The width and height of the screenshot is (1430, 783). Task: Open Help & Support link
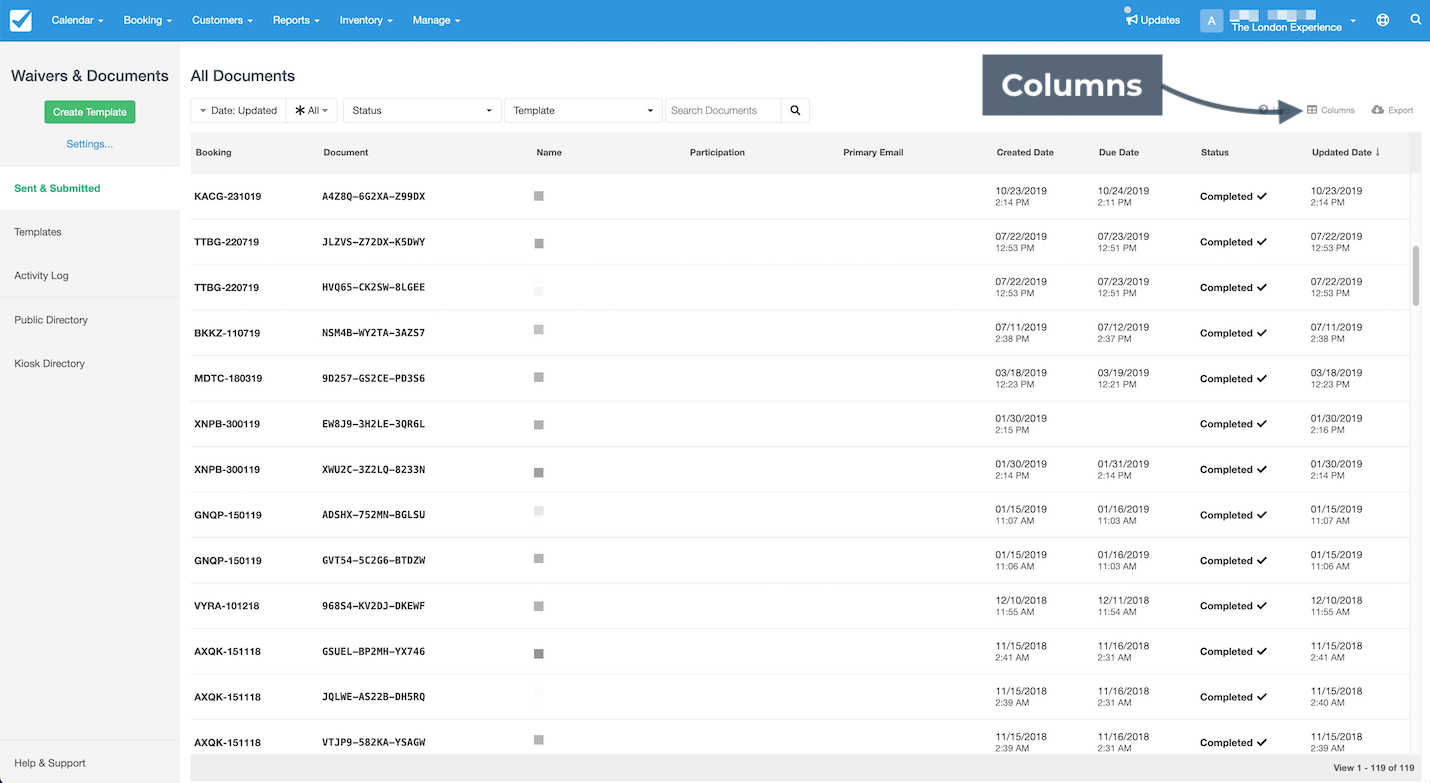coord(50,763)
